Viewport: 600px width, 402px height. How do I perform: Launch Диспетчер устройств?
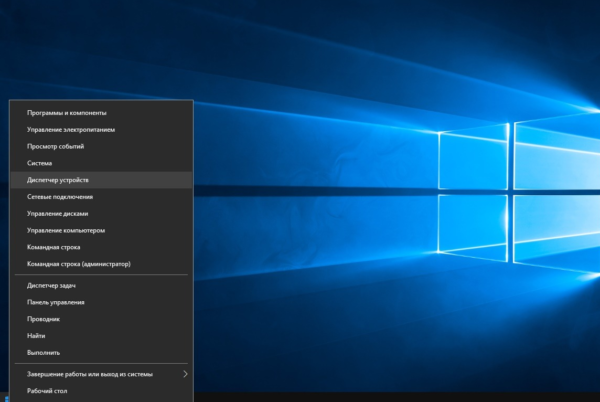101,180
